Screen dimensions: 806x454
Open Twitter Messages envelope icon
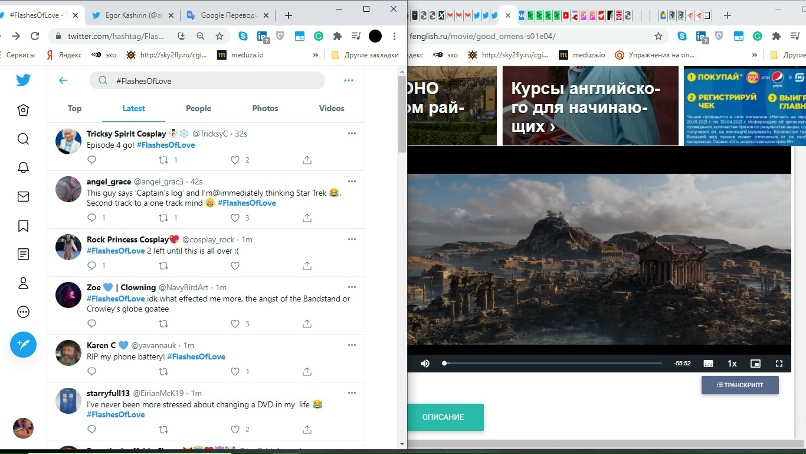pos(23,197)
